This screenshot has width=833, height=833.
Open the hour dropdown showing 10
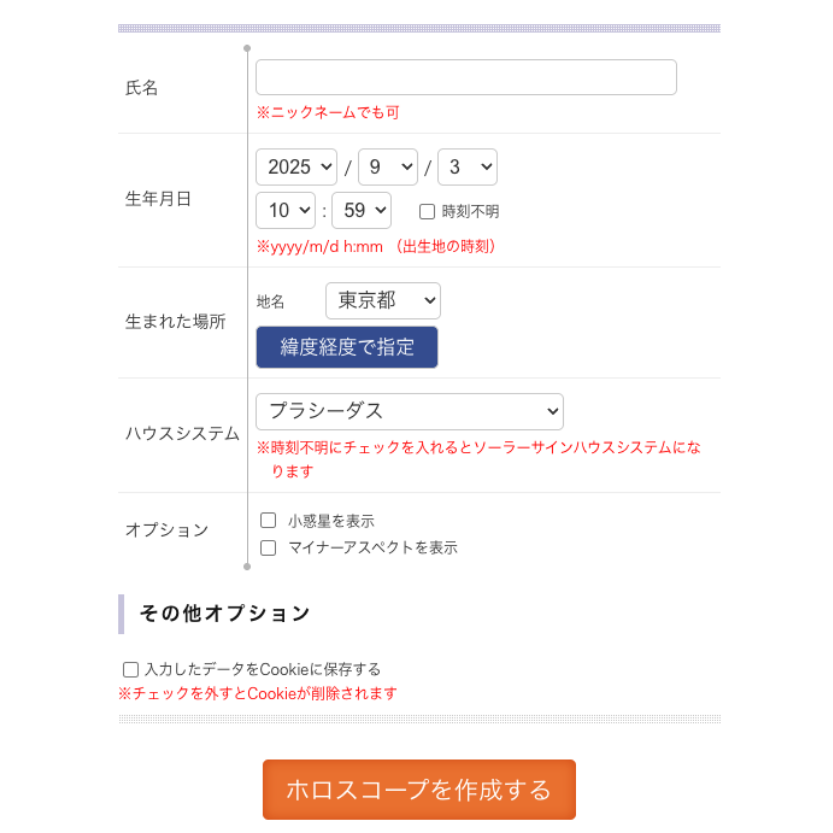pos(286,210)
